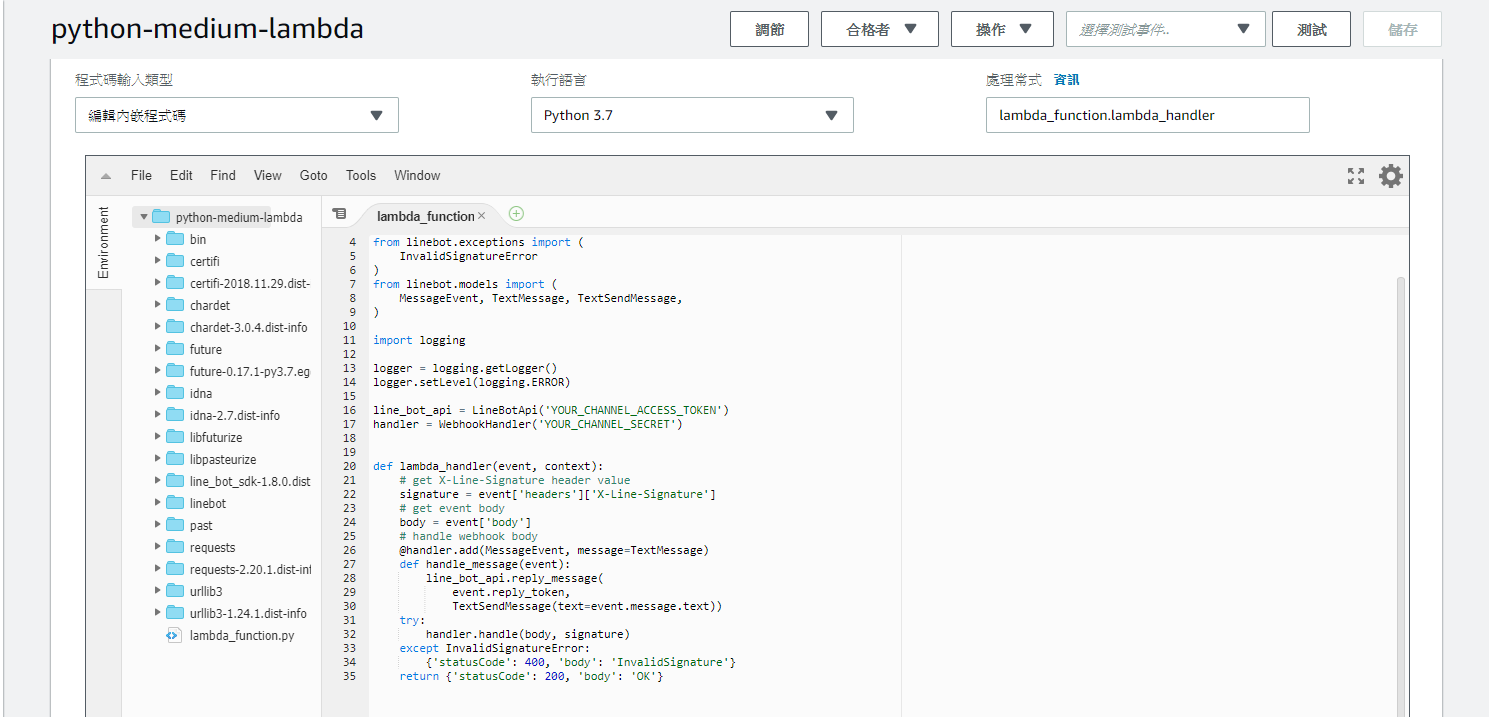Expand the chardet-3.0.4.dist-info folder
Screen dimensions: 1489x717
[x=157, y=327]
